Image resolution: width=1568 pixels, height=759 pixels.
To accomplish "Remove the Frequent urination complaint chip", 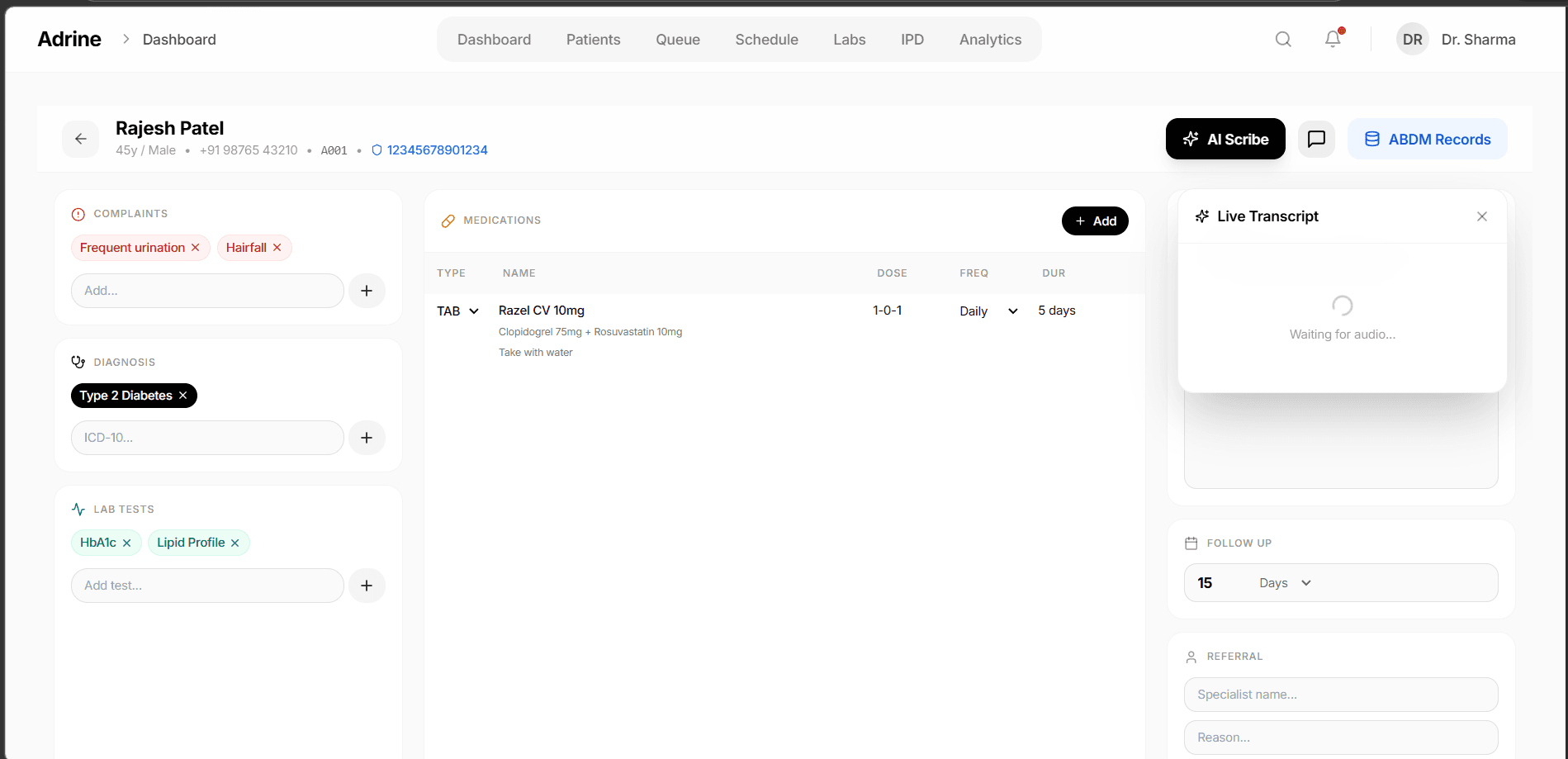I will [x=196, y=247].
